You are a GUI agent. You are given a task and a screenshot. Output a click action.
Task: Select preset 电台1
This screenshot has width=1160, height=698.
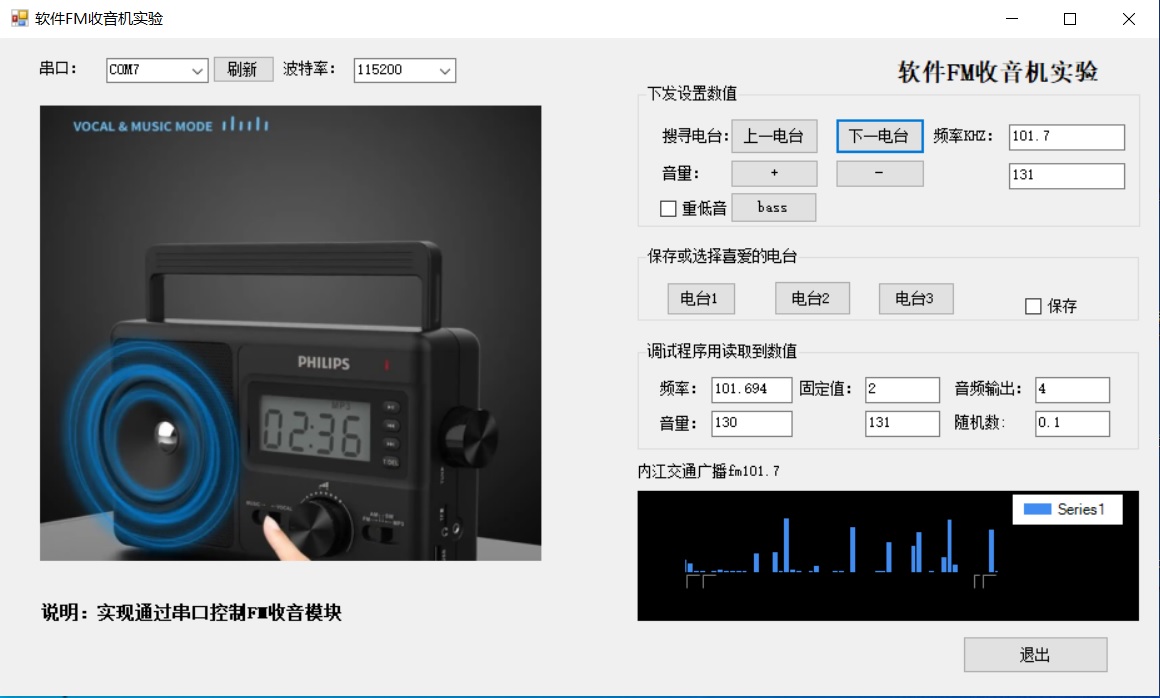tap(700, 299)
